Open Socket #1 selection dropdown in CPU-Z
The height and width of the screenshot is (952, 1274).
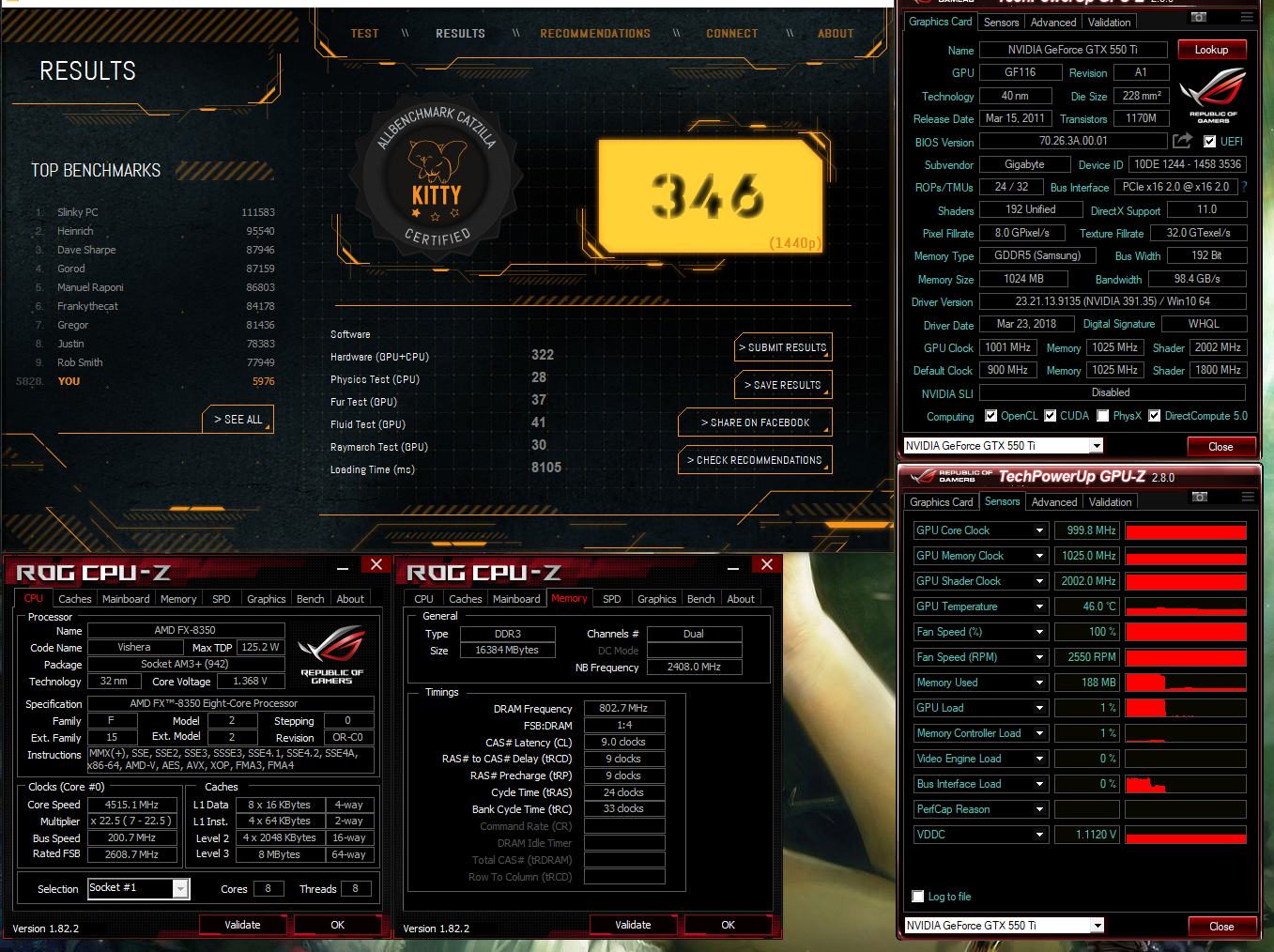point(180,888)
